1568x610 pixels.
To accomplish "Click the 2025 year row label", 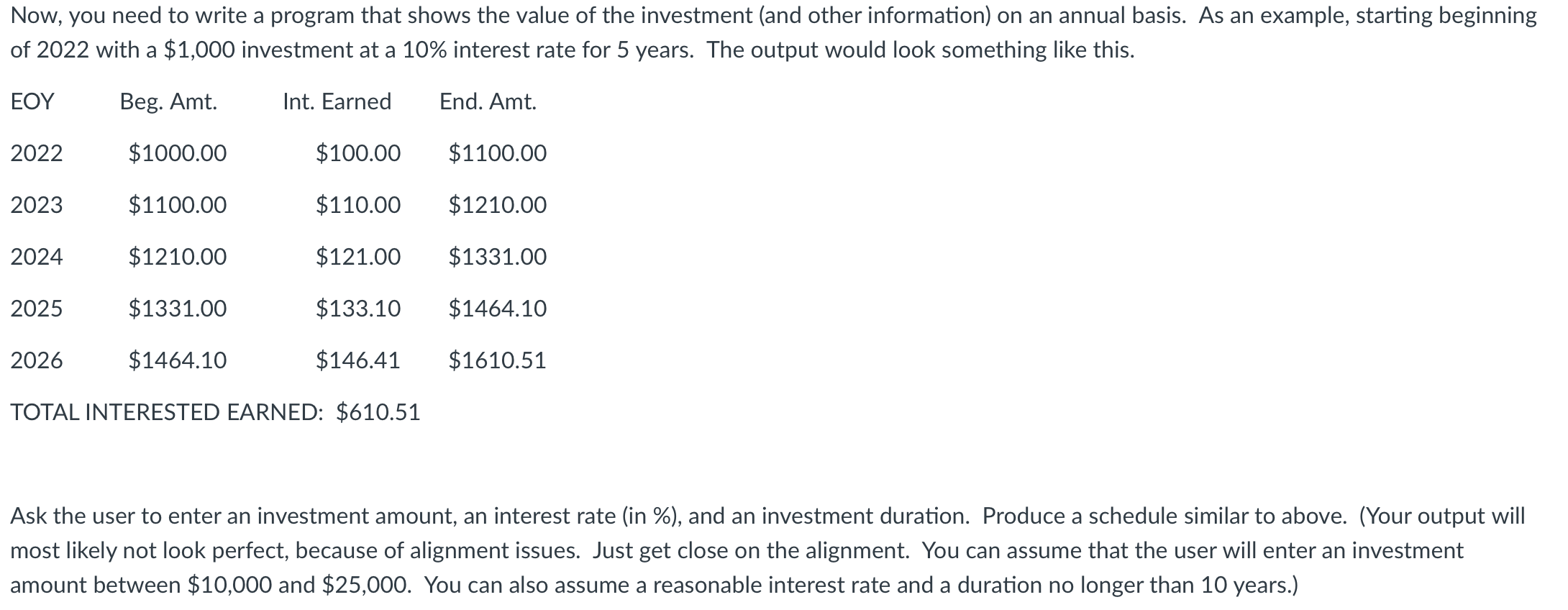I will pyautogui.click(x=37, y=309).
